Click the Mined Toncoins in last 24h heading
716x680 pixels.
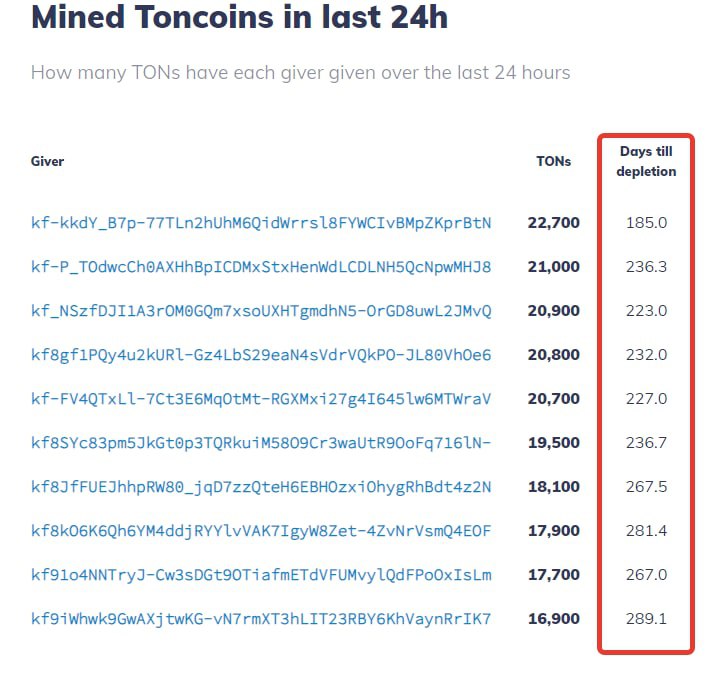pos(239,17)
